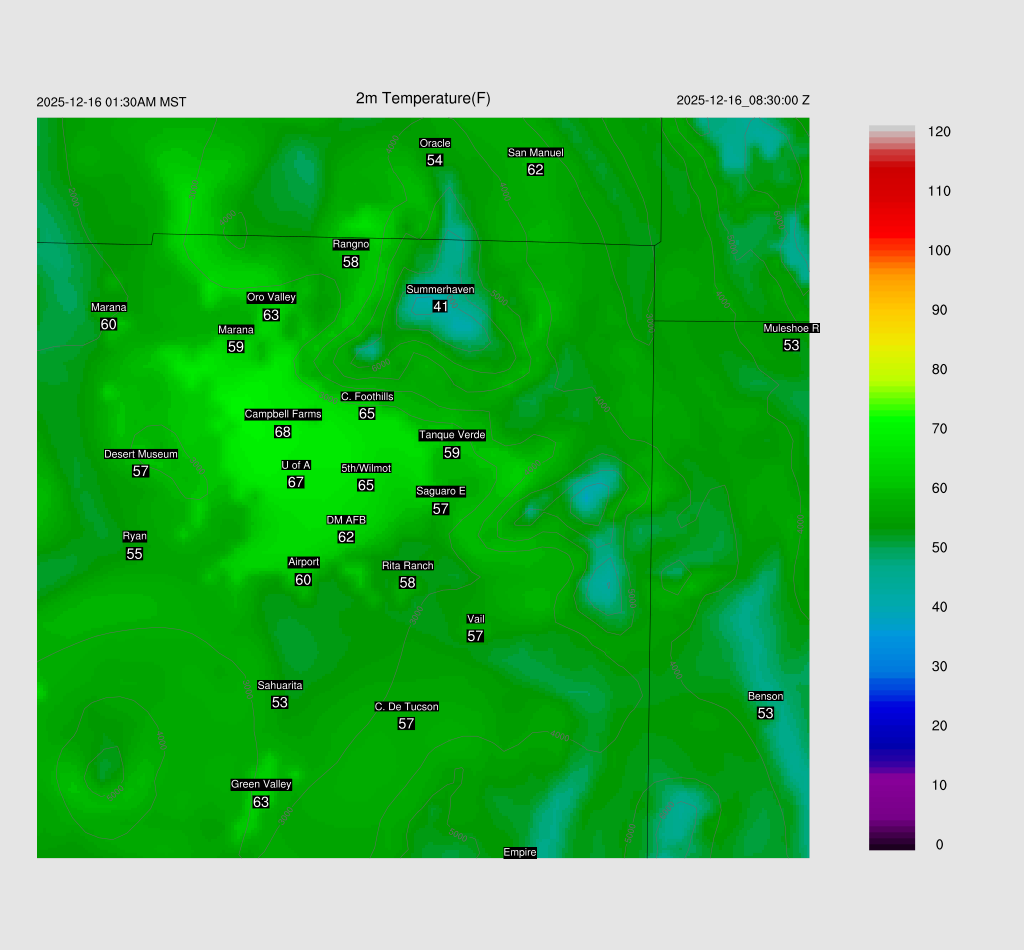Screen dimensions: 1024x950
Task: Click the Marana station reading 60
Action: click(x=109, y=325)
